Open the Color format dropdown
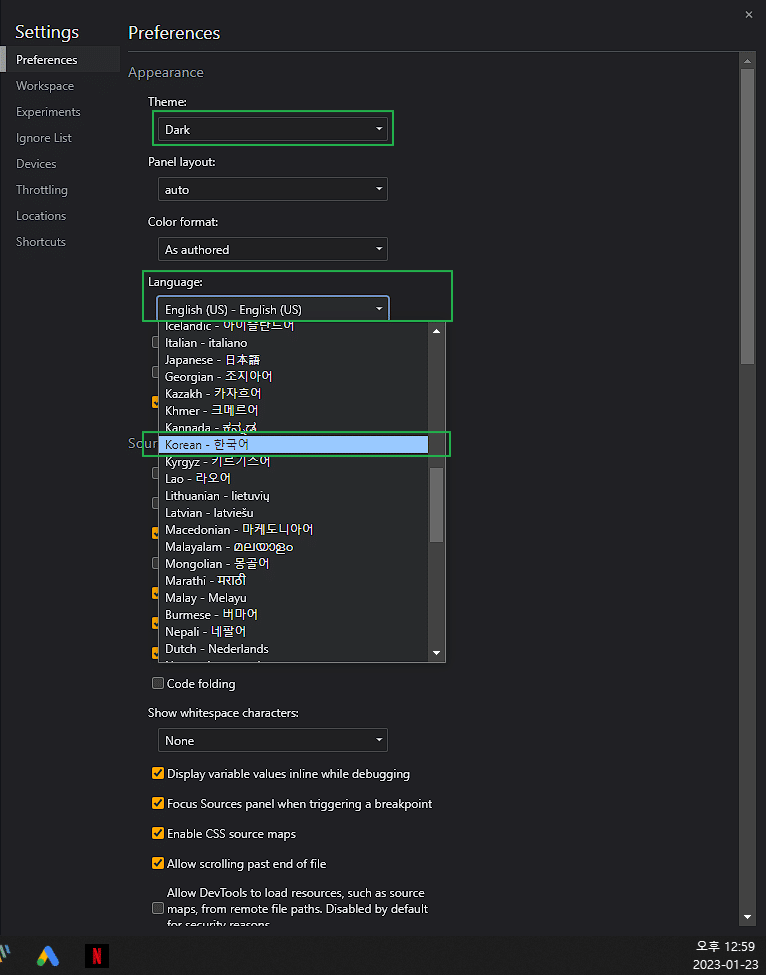The width and height of the screenshot is (766, 975). pyautogui.click(x=273, y=249)
